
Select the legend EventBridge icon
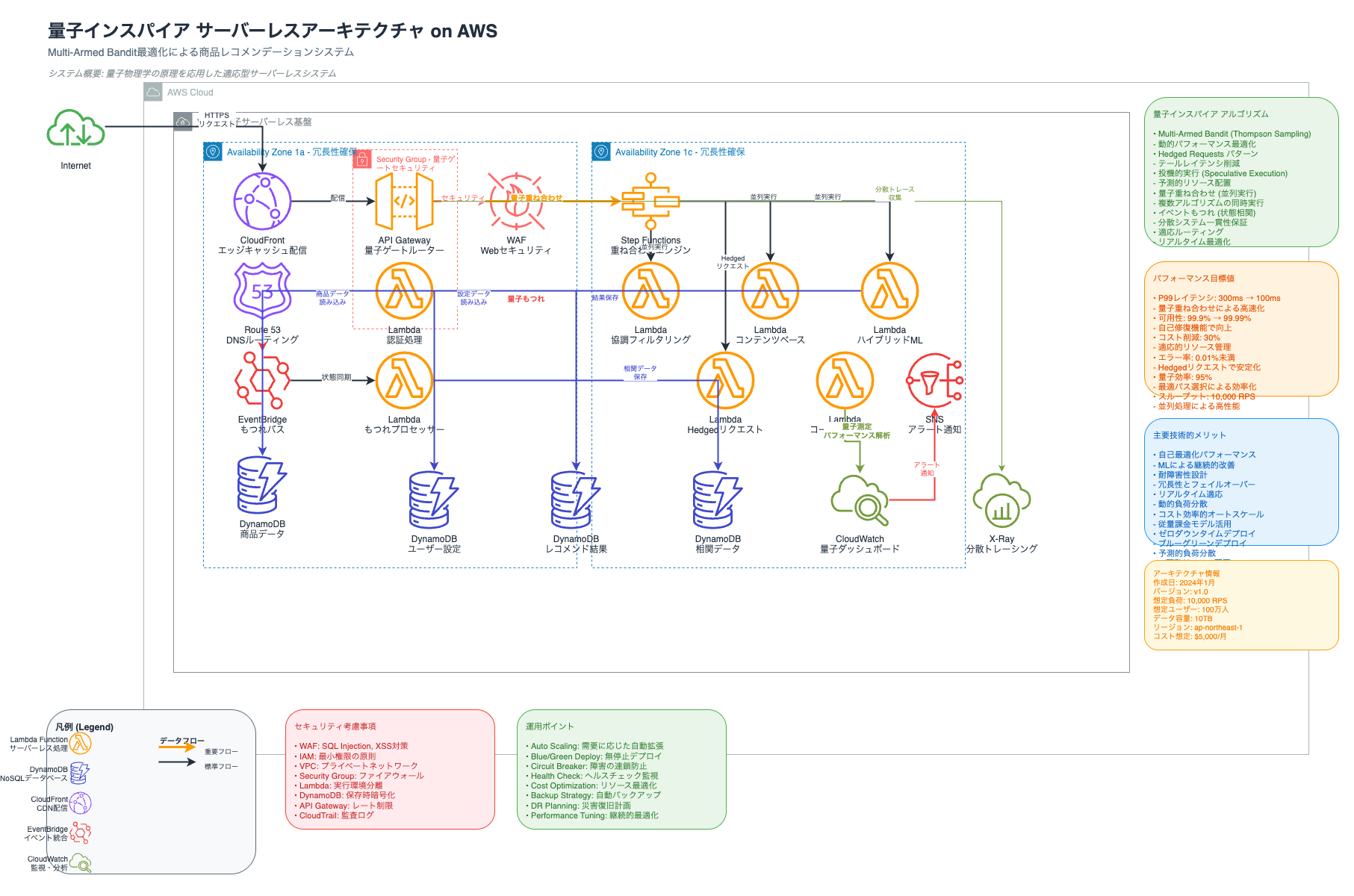click(80, 833)
